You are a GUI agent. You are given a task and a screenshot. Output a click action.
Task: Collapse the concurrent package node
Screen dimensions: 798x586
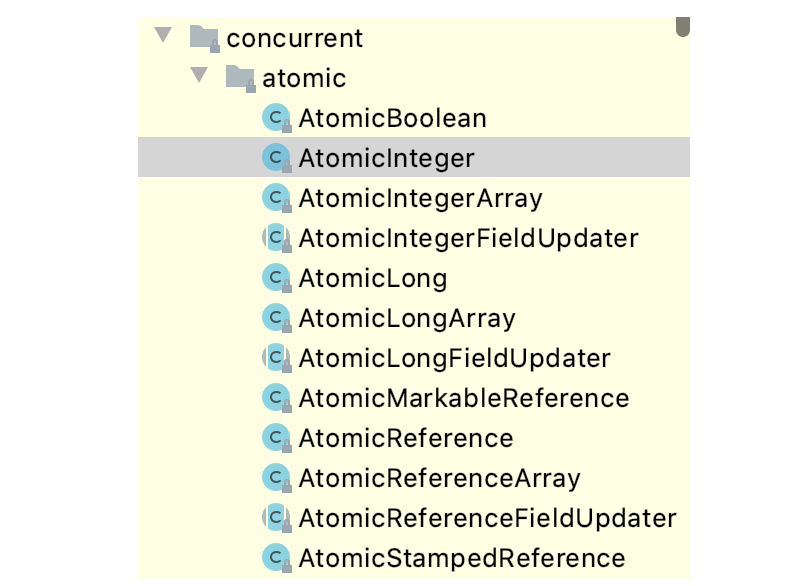click(163, 37)
